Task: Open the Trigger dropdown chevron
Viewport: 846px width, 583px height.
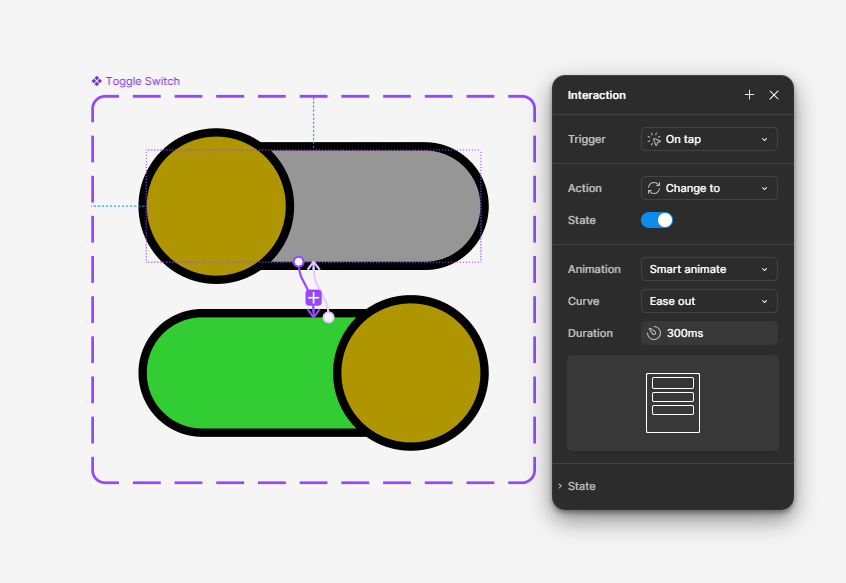Action: (764, 139)
